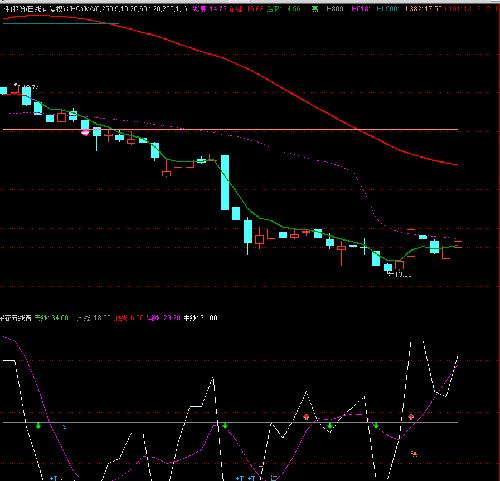500x481 pixels.
Task: Click the small orange marker in the indicator panel
Action: click(x=414, y=454)
